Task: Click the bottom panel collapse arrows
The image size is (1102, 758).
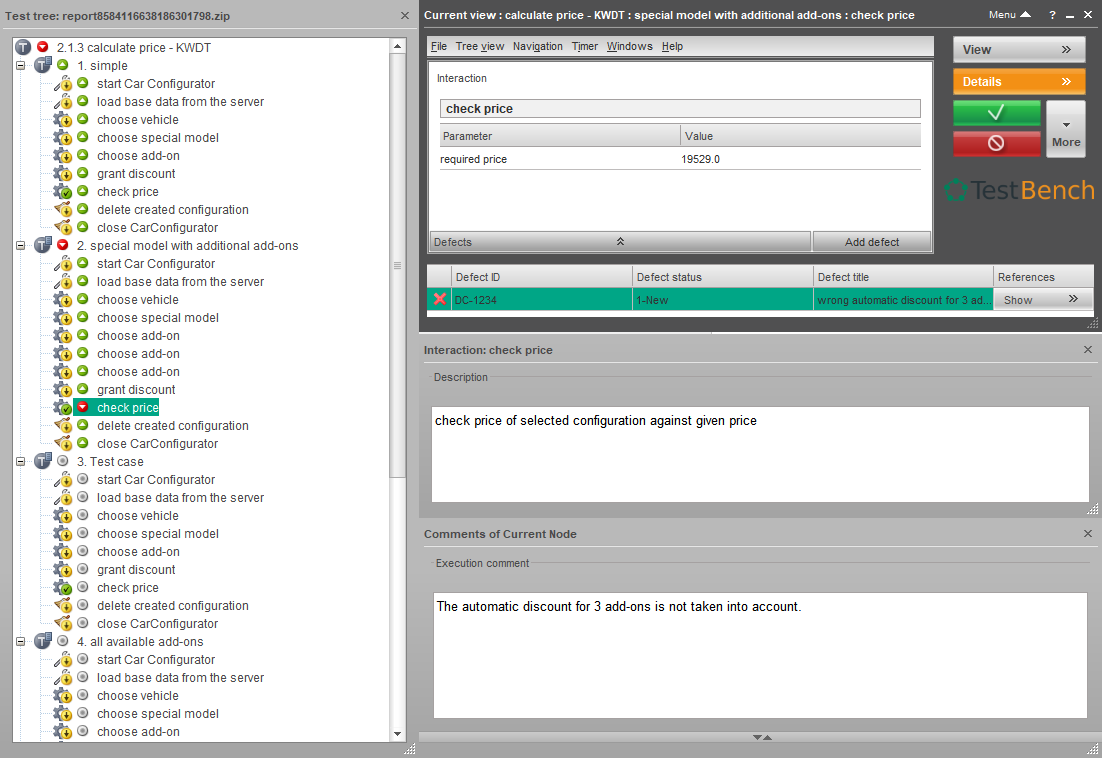Action: tap(763, 737)
